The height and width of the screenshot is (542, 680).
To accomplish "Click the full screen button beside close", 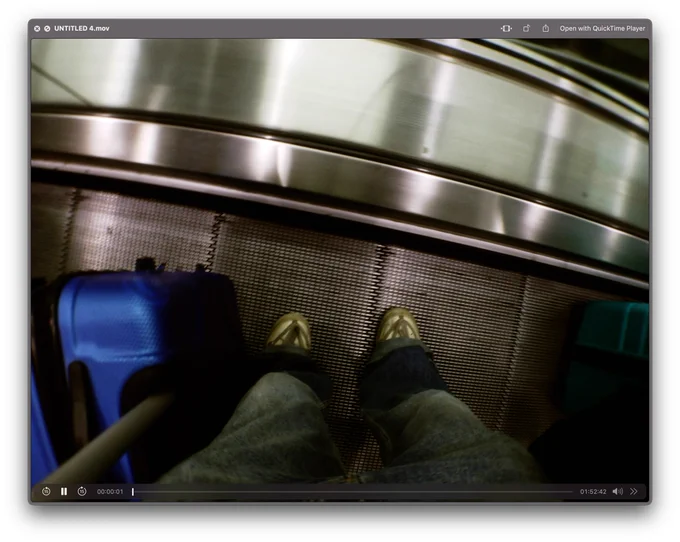I will (x=47, y=29).
